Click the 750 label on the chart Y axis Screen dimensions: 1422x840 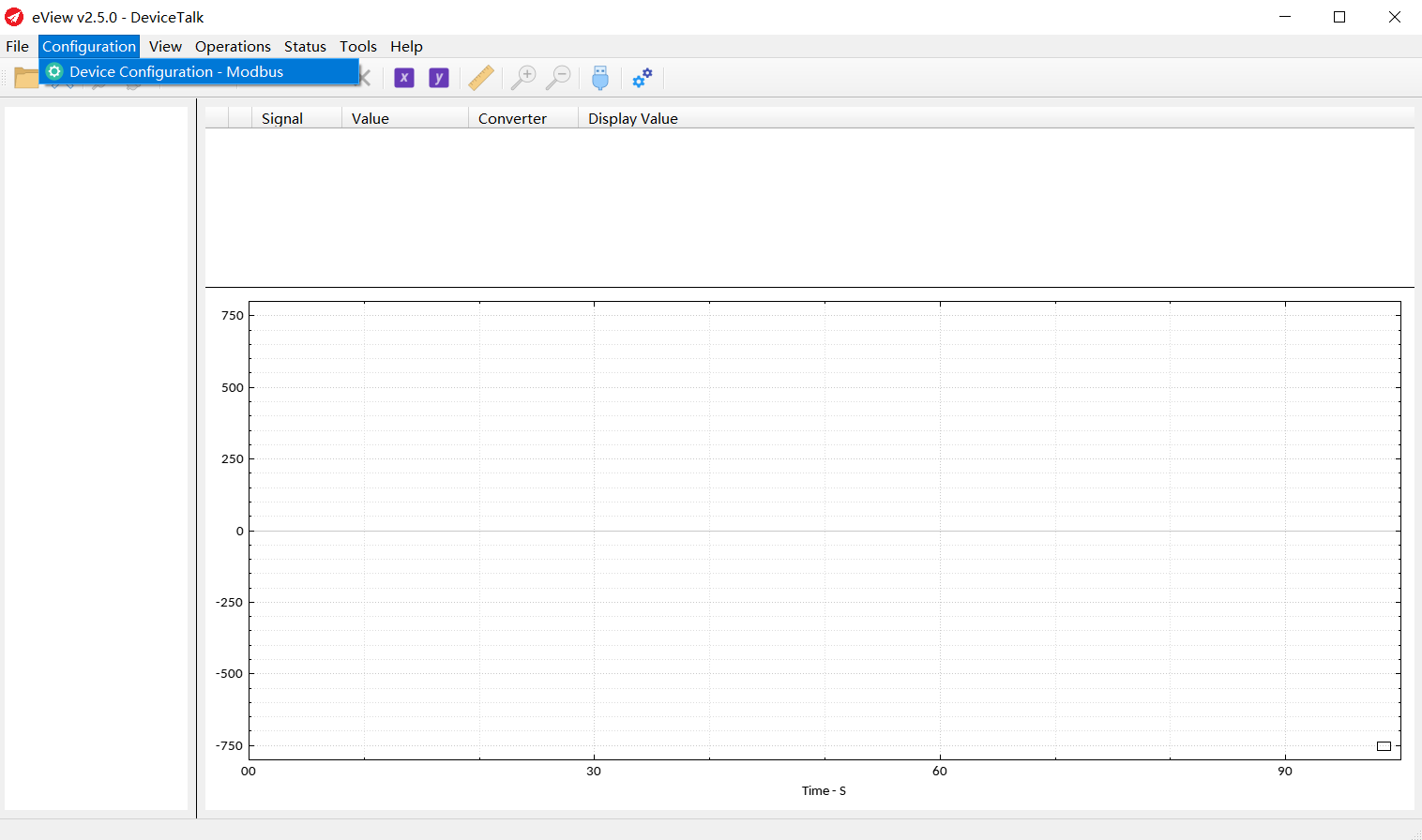233,316
